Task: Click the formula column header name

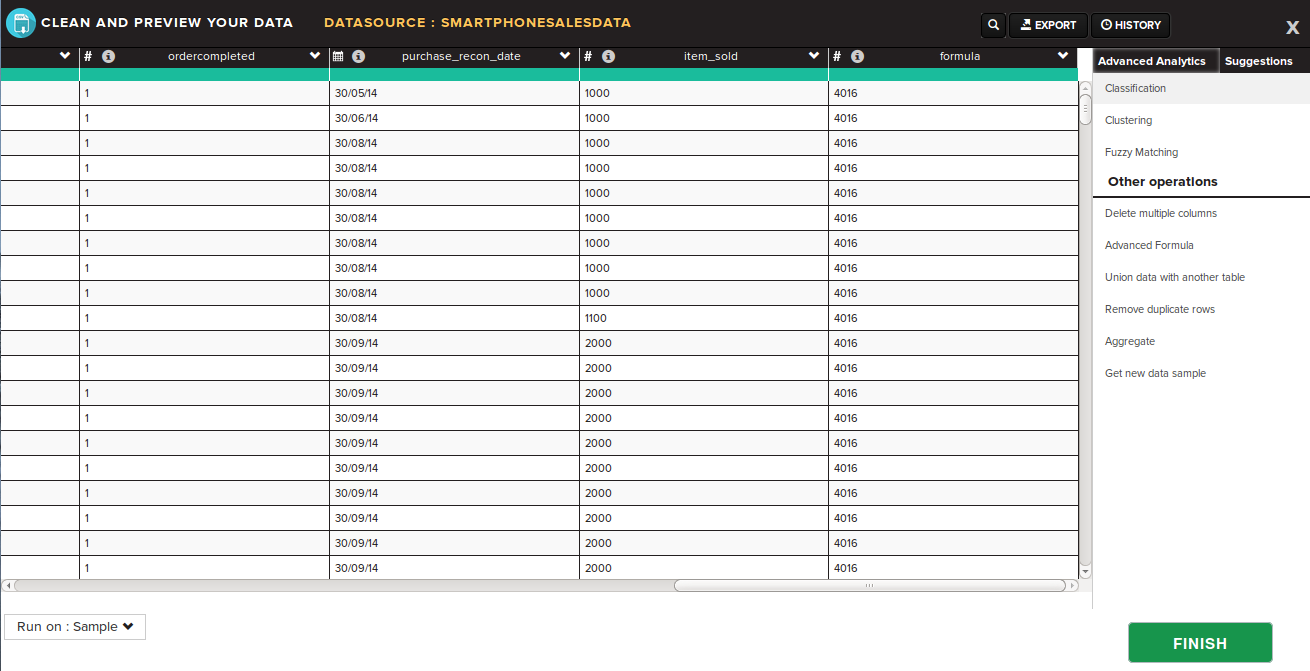Action: 959,56
